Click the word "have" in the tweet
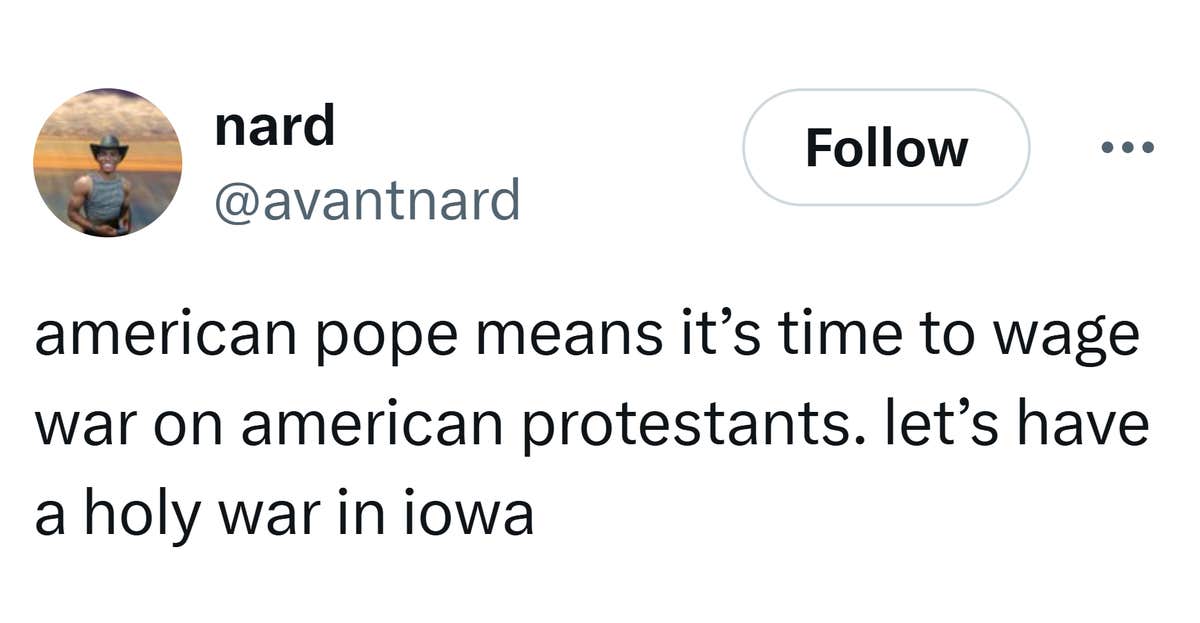 pyautogui.click(x=1095, y=425)
